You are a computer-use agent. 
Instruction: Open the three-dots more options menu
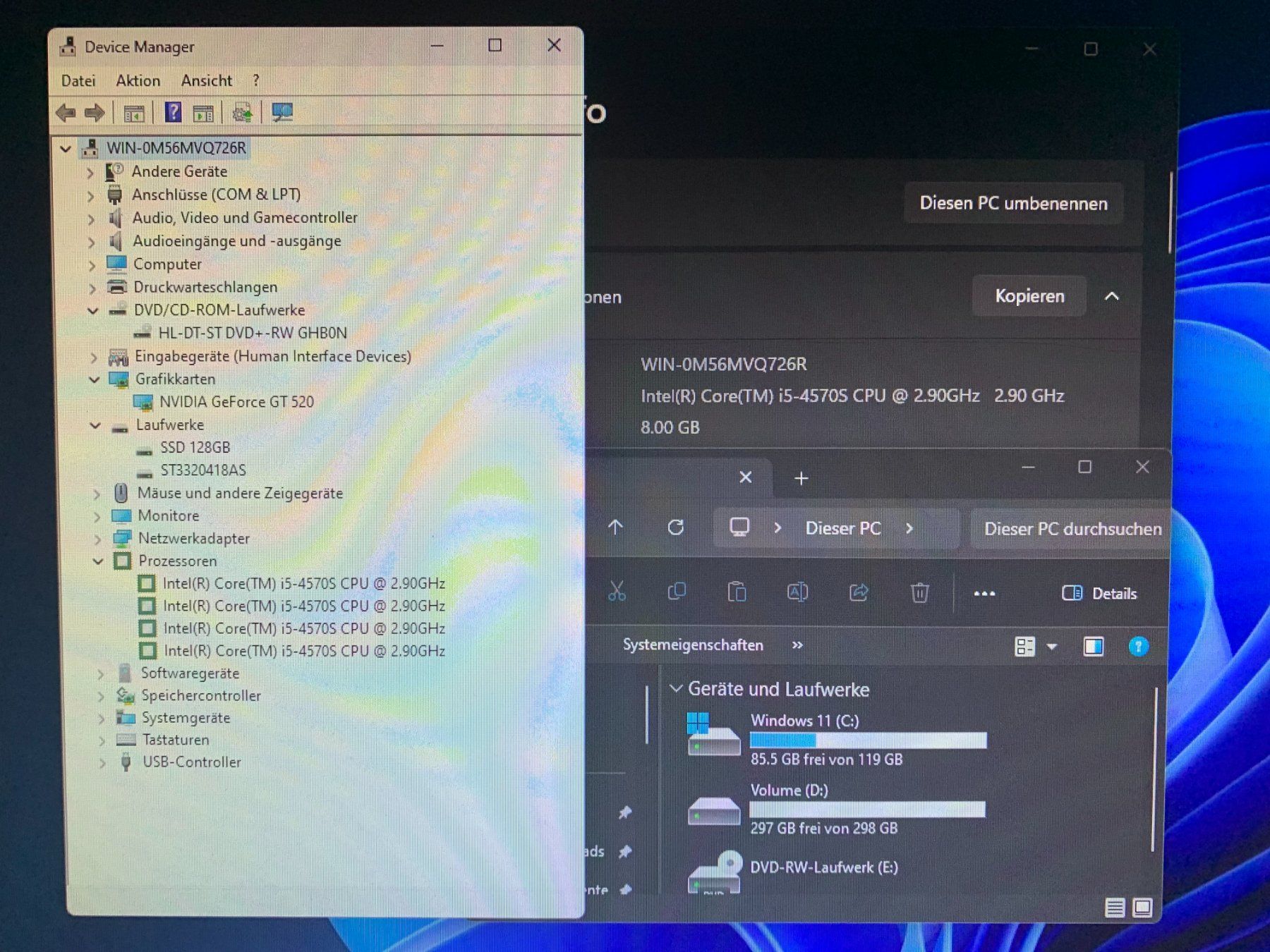click(984, 594)
